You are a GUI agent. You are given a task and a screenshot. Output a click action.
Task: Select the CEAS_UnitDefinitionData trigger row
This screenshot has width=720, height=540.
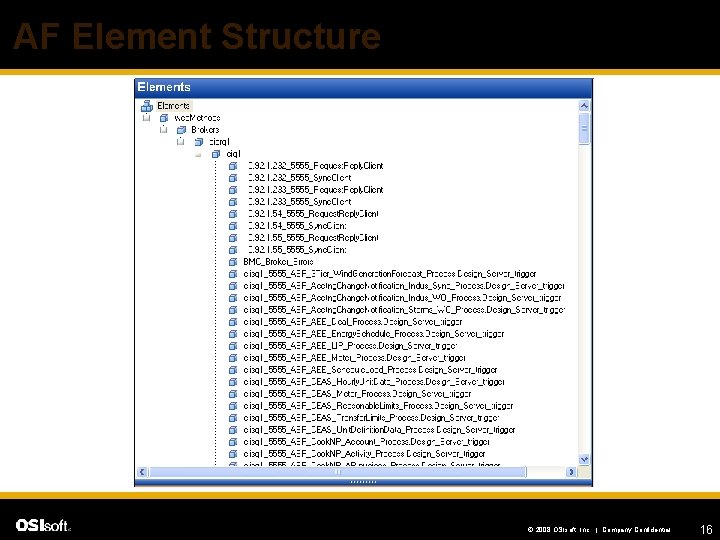tap(379, 430)
